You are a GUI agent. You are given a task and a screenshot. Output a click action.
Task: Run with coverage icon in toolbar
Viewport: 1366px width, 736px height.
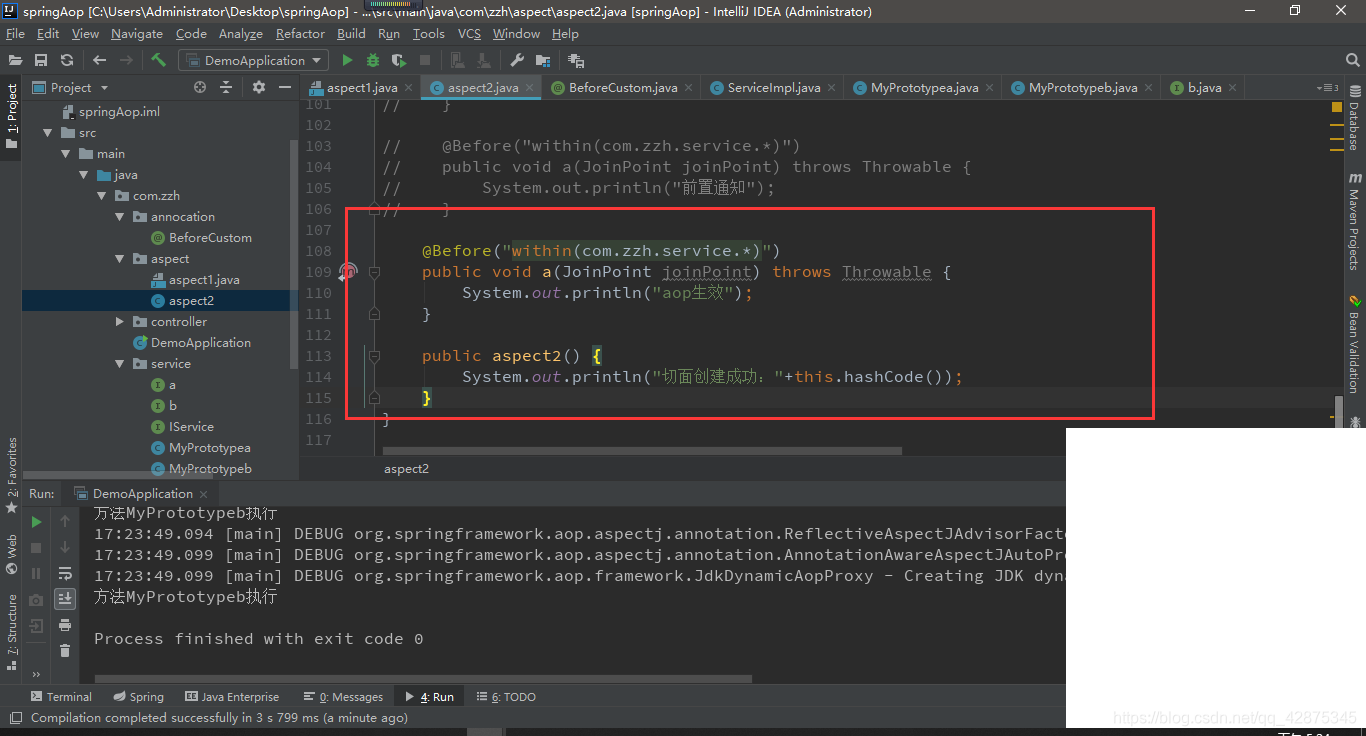(x=399, y=60)
